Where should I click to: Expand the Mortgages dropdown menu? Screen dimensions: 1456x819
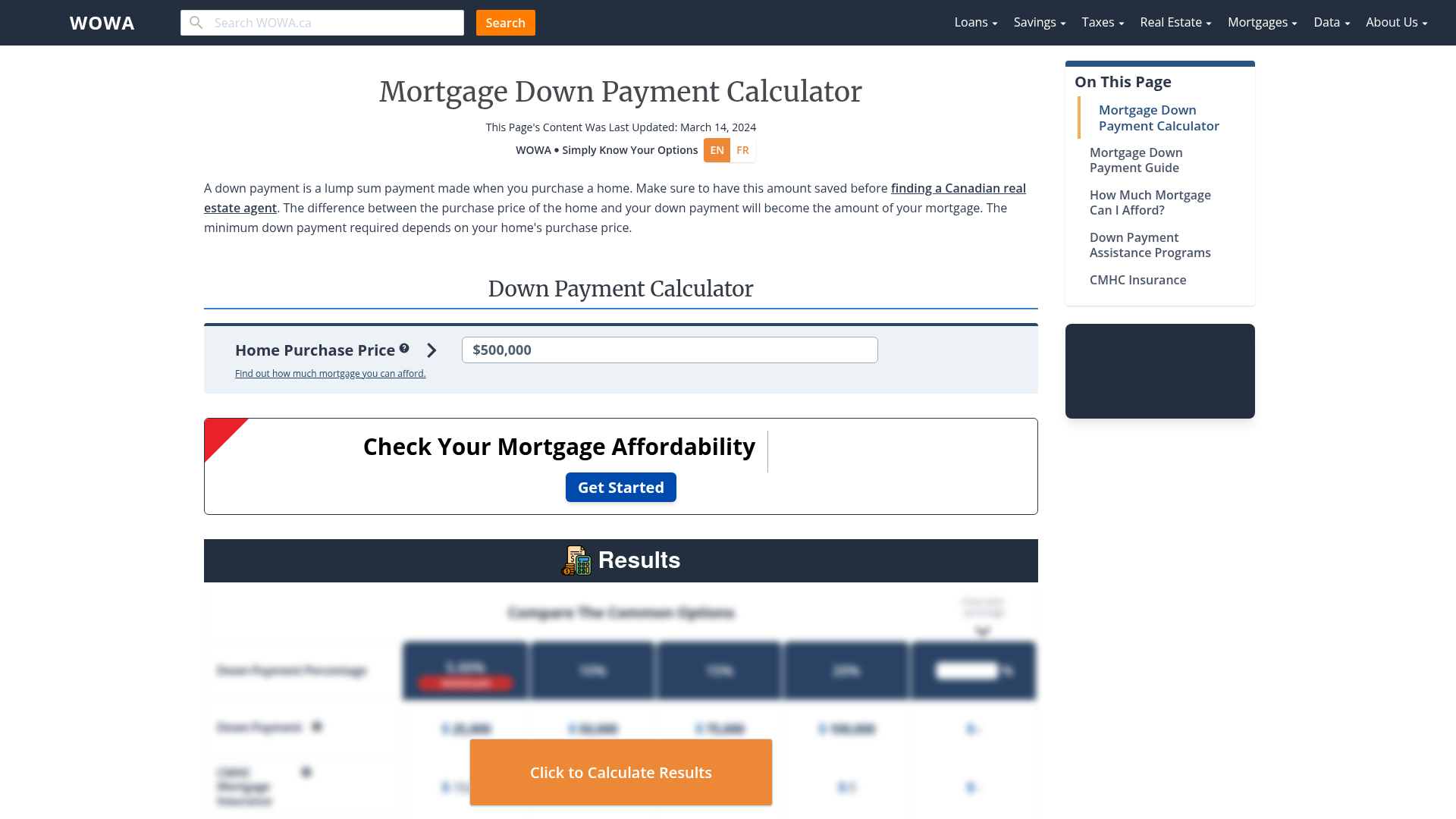click(x=1260, y=22)
